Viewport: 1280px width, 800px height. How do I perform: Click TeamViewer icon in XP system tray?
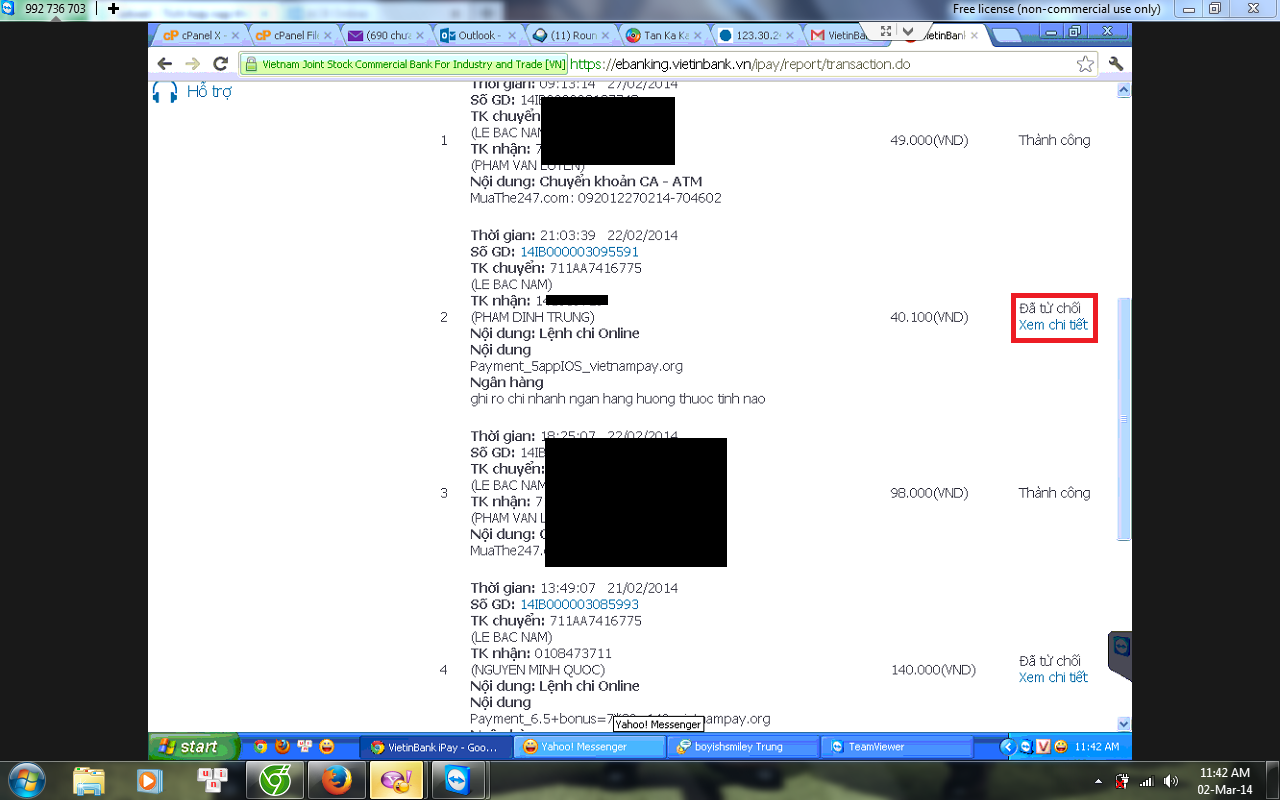click(x=1026, y=747)
